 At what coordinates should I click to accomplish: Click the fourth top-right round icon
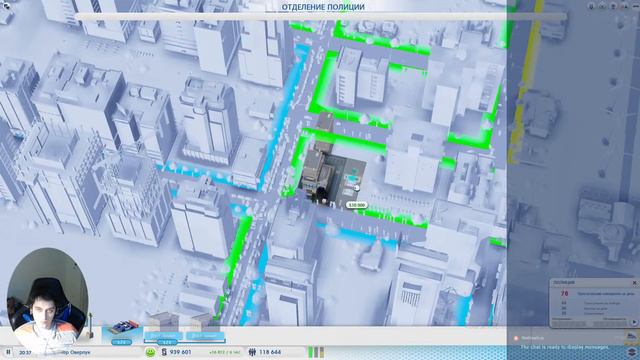(x=625, y=7)
